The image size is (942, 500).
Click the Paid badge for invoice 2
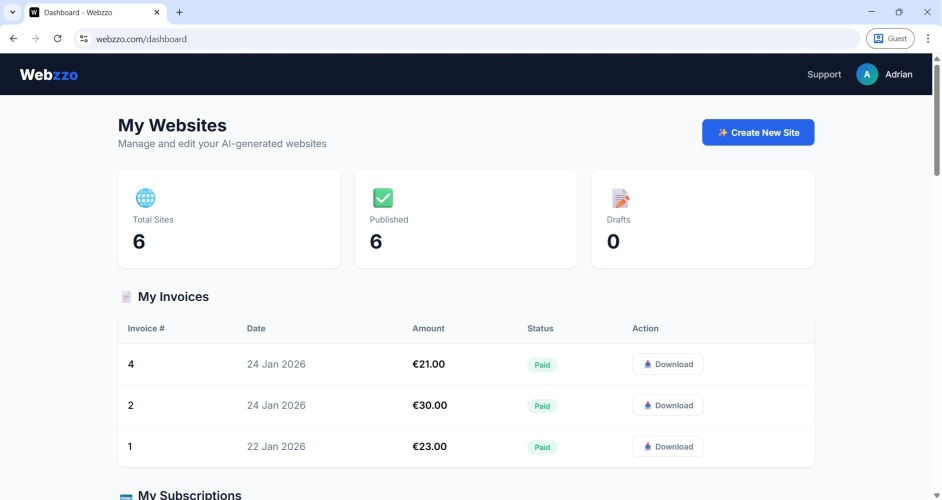pos(542,406)
